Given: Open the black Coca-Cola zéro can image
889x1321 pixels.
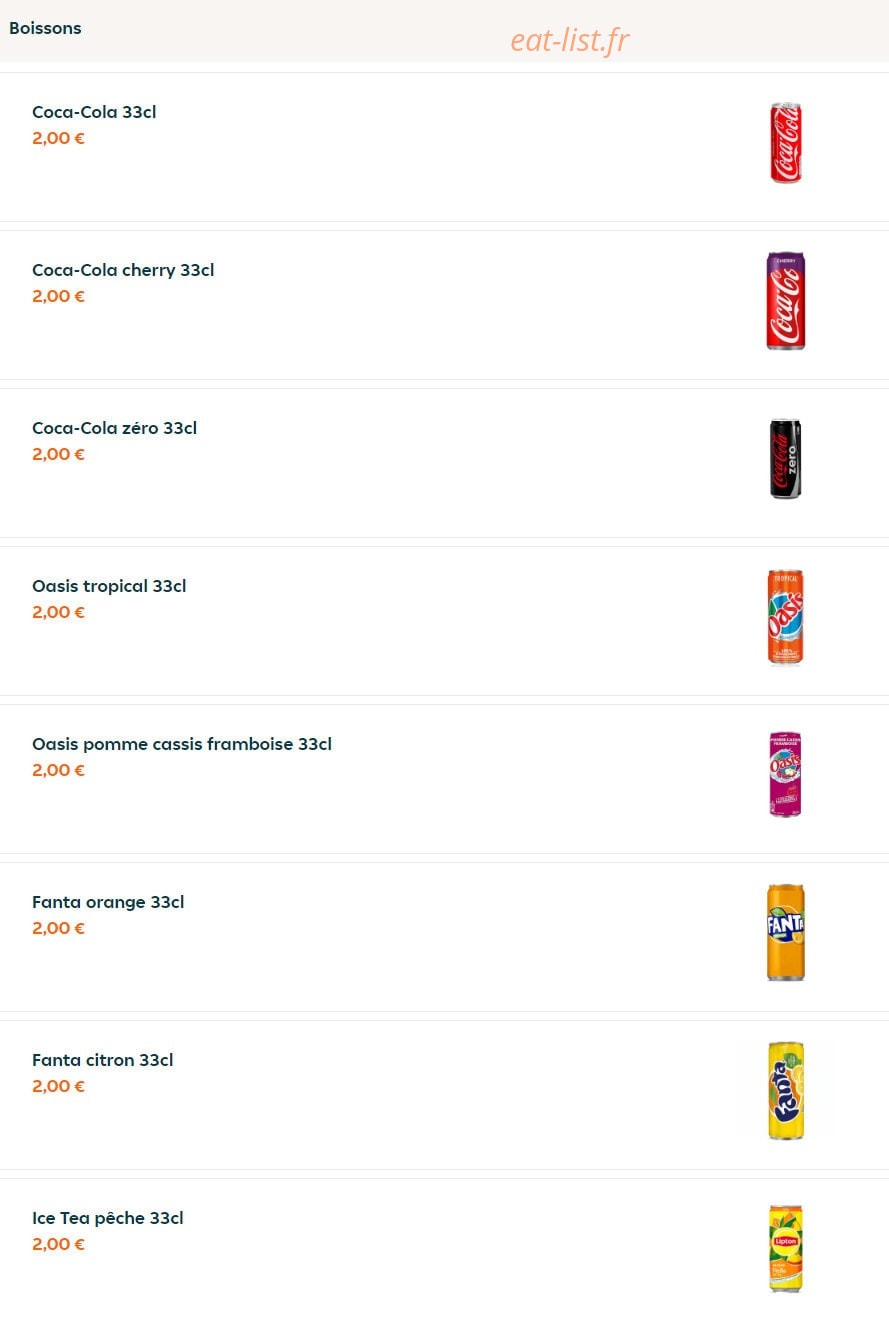Looking at the screenshot, I should point(786,459).
